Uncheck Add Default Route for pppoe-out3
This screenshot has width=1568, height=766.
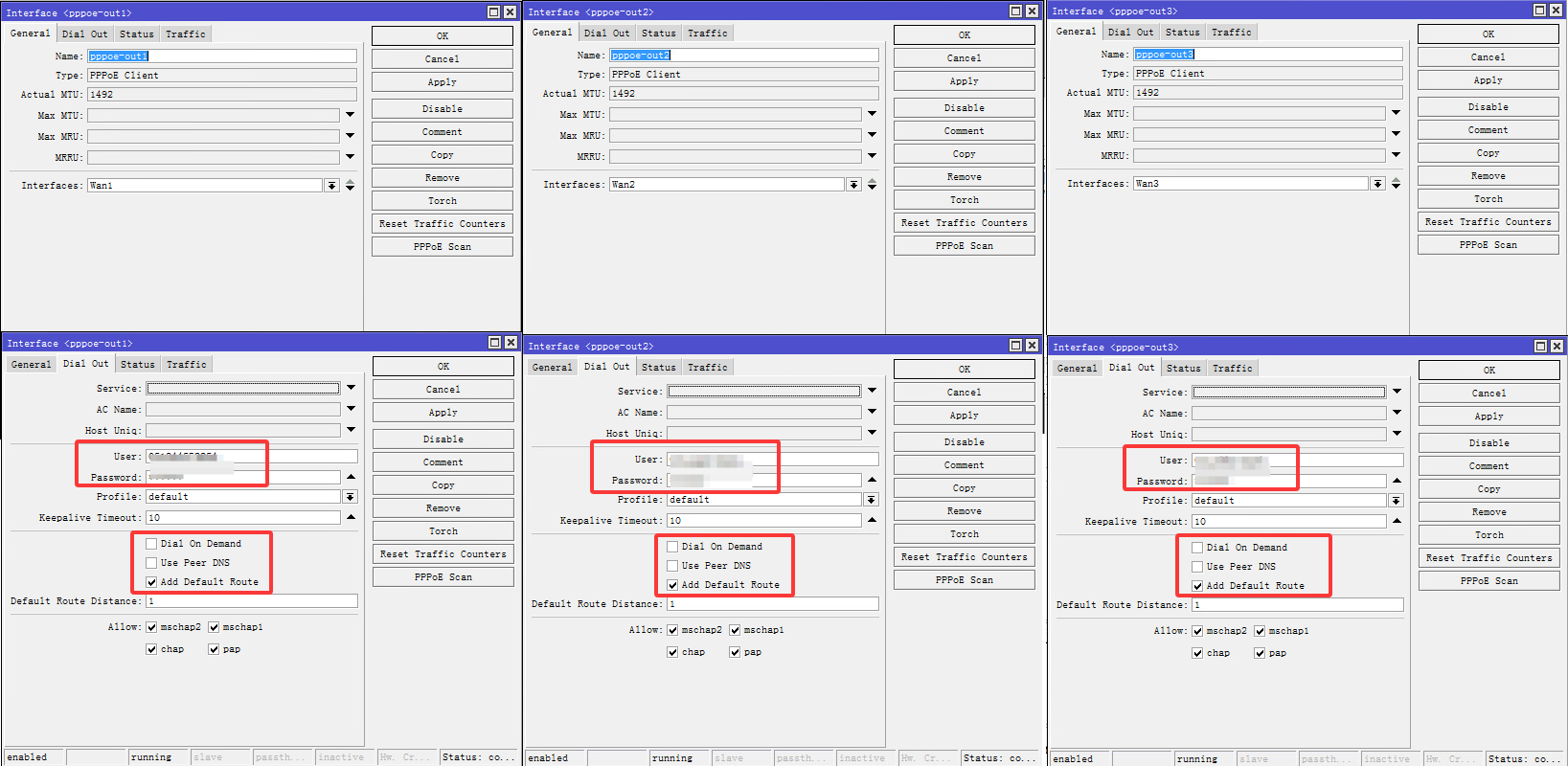pyautogui.click(x=1197, y=586)
